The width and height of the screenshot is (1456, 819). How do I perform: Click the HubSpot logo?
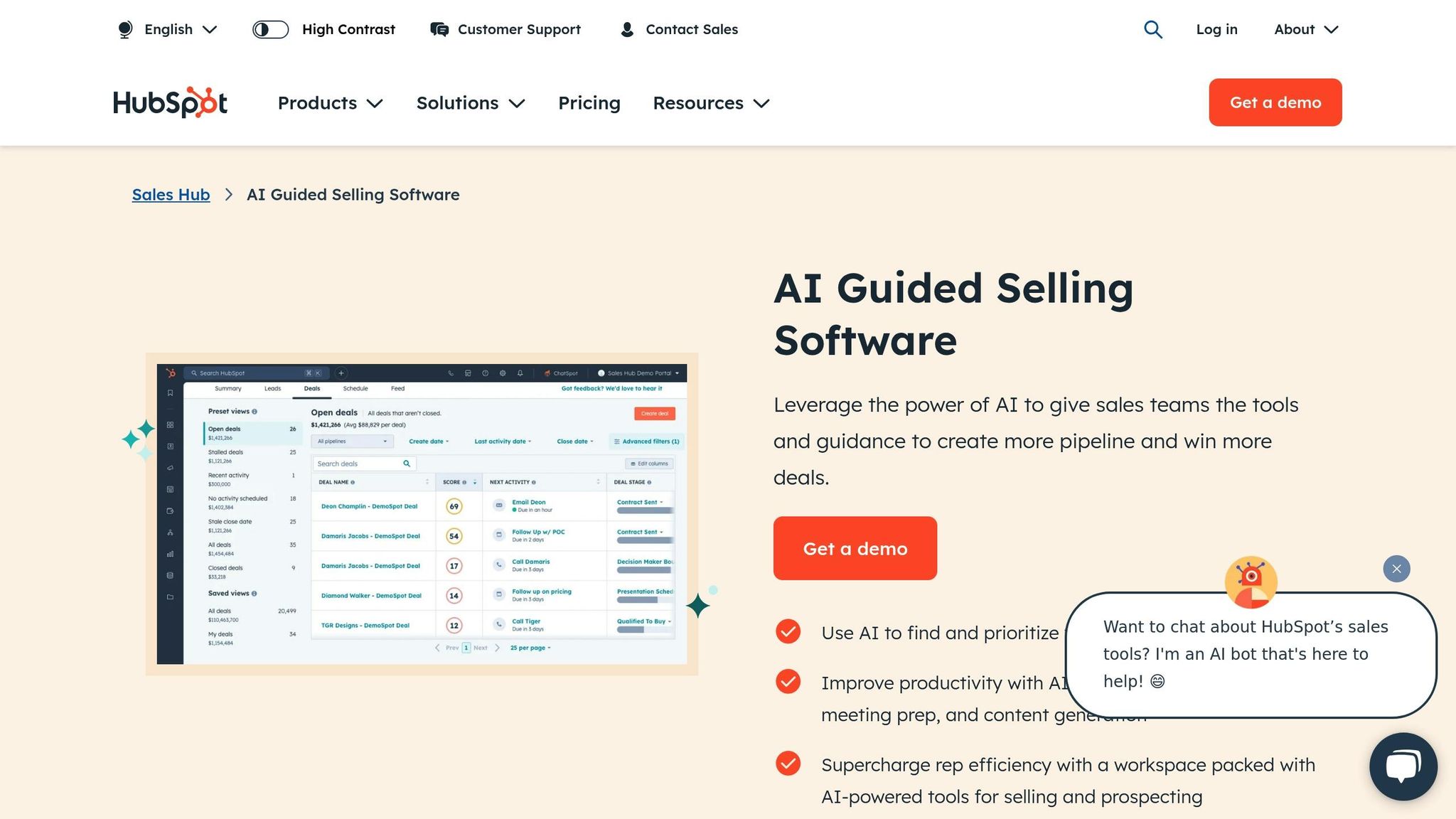170,102
